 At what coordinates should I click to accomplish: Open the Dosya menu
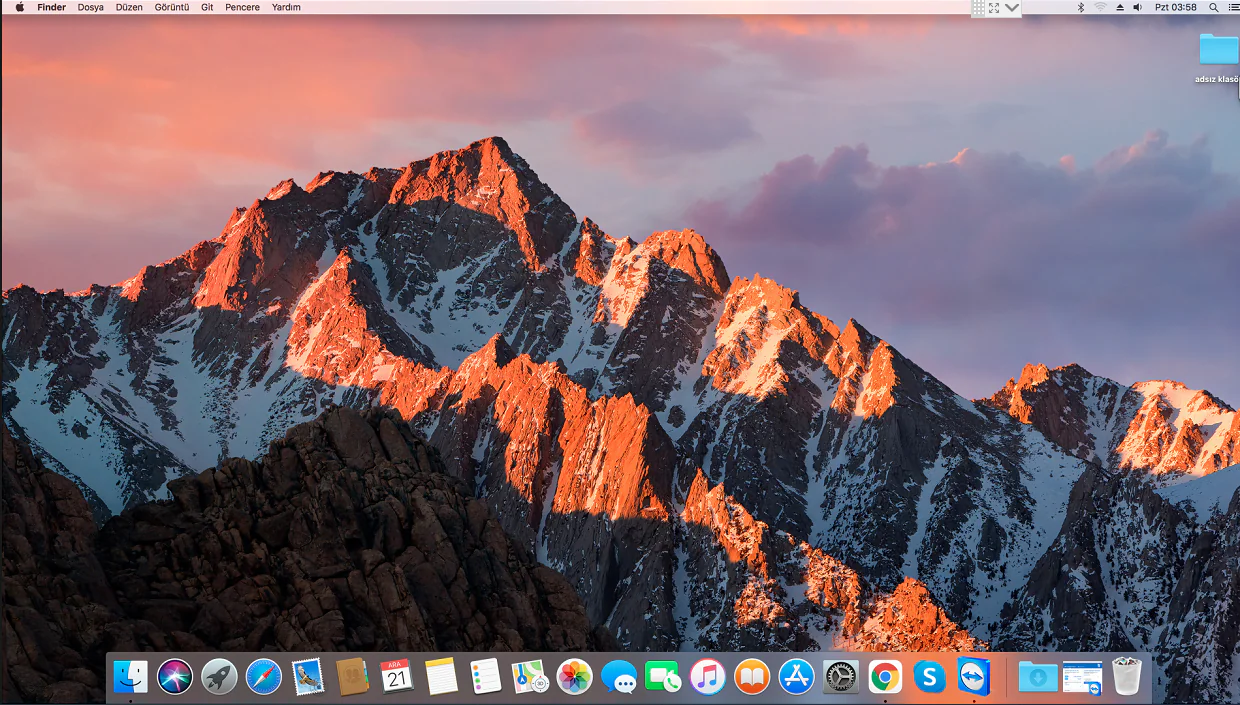coord(90,7)
